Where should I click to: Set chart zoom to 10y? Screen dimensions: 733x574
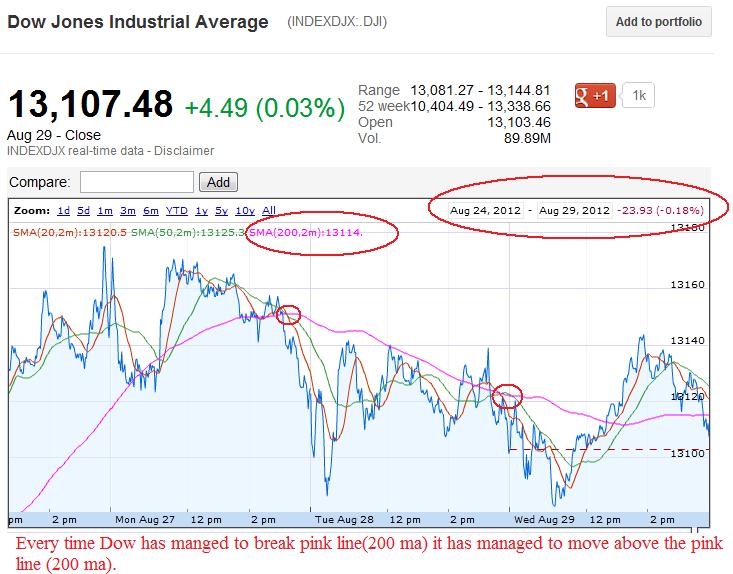click(245, 211)
